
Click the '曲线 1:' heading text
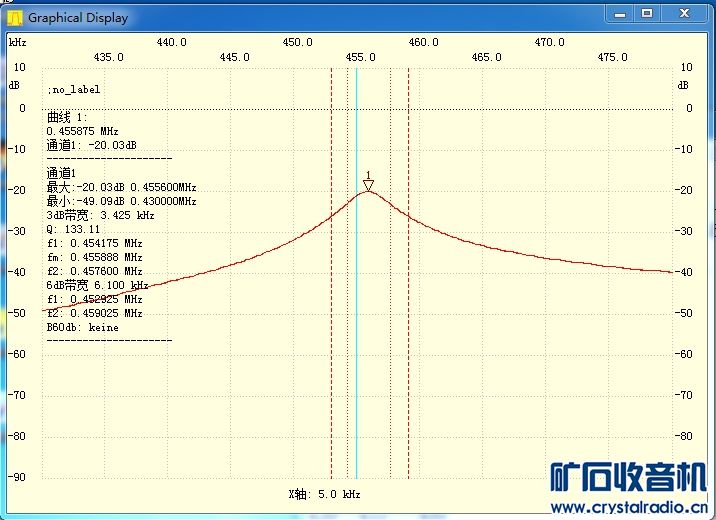[x=67, y=117]
